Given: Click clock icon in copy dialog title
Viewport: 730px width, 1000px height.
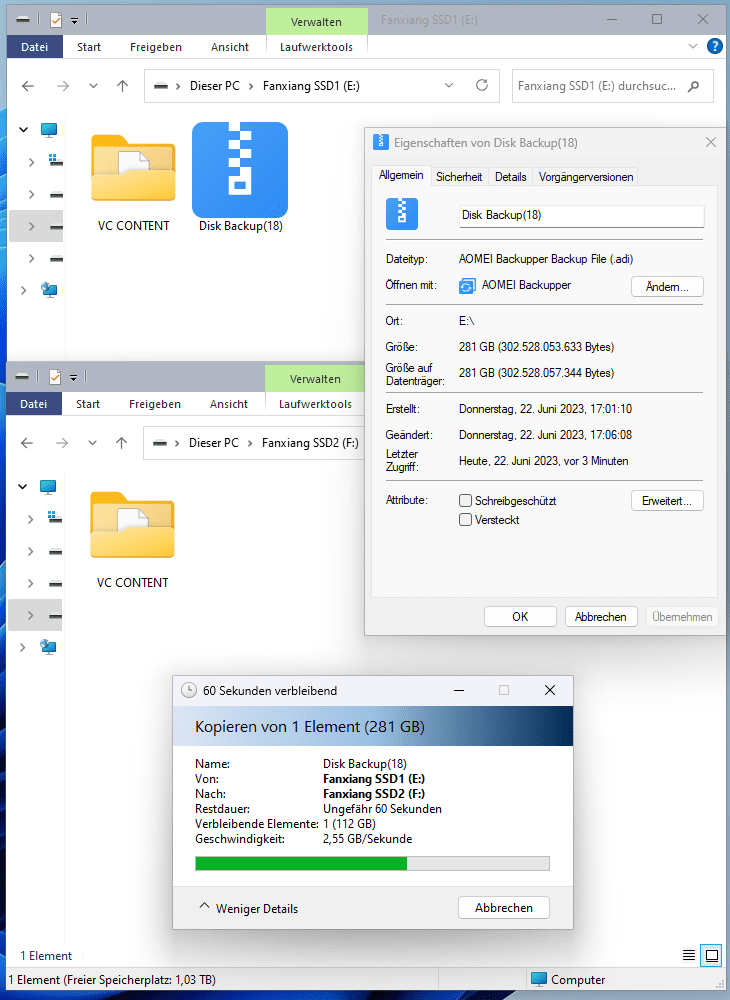Looking at the screenshot, I should (189, 690).
